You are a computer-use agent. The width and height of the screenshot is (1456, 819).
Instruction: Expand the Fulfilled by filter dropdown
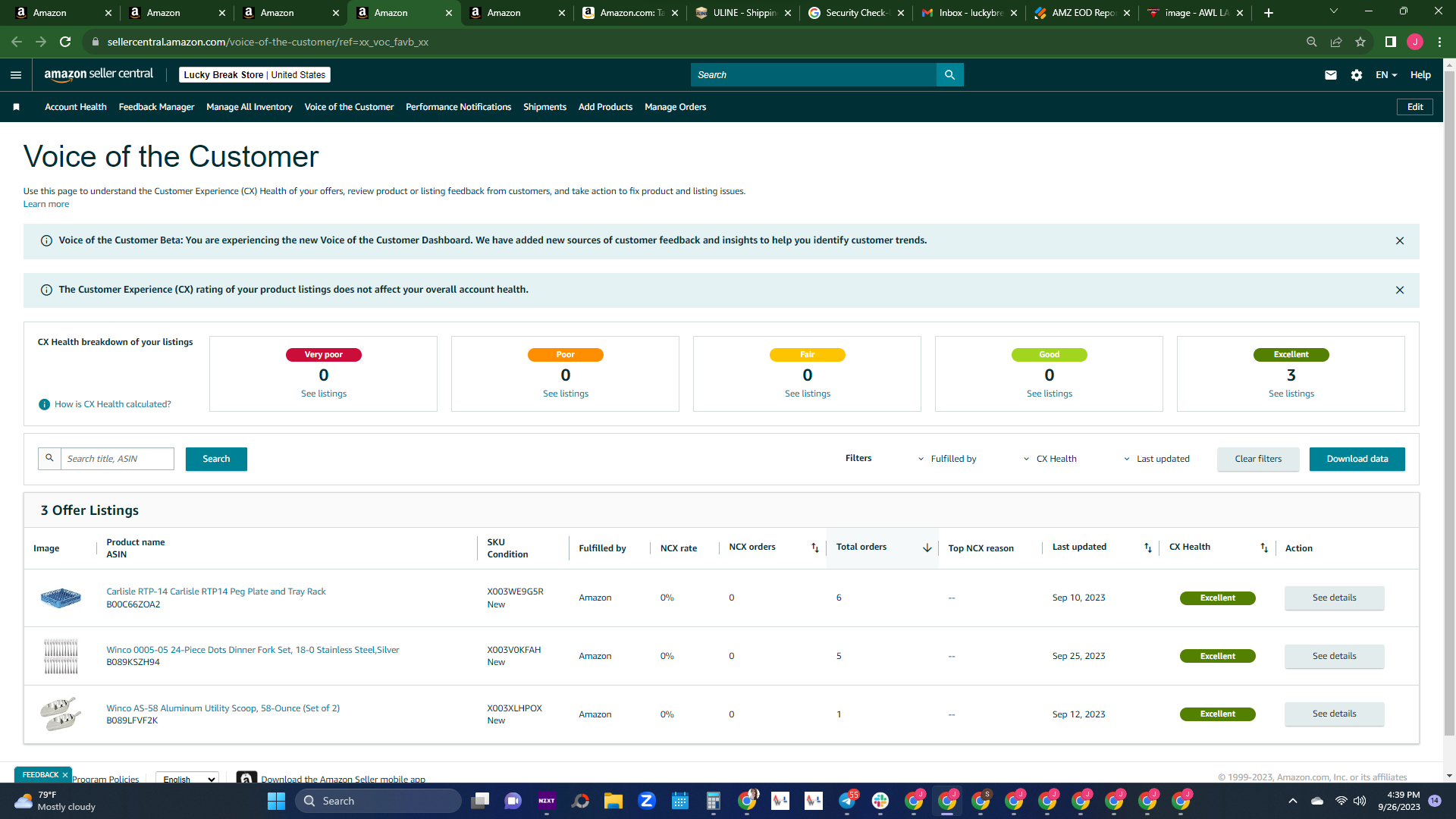click(947, 459)
